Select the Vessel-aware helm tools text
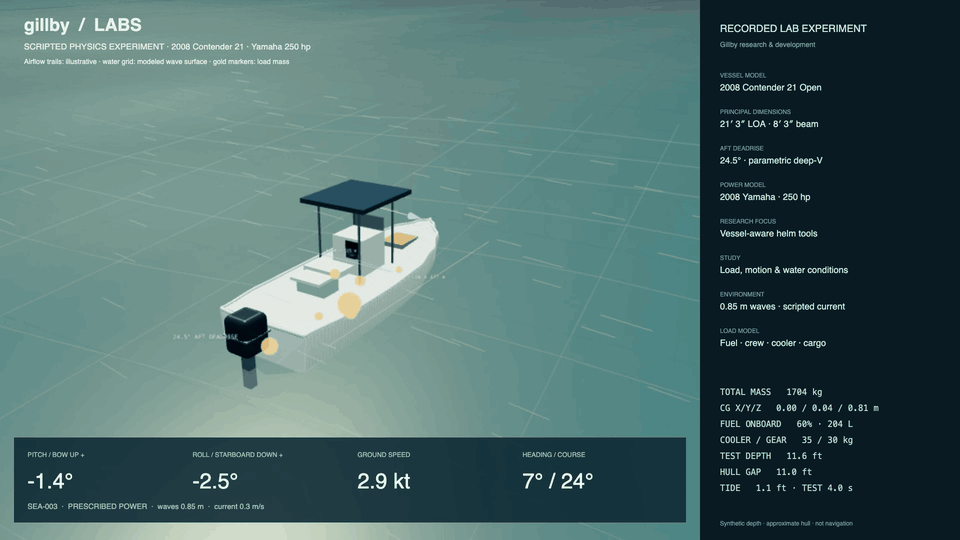 click(x=768, y=233)
